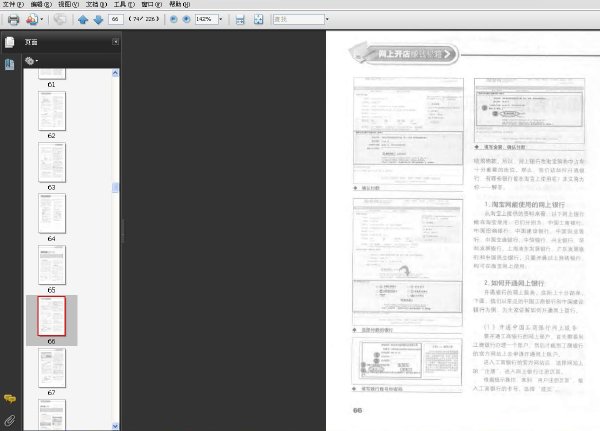Viewport: 600px width, 431px height.
Task: Click the bottom-left screenshot figure on page
Action: click(407, 362)
